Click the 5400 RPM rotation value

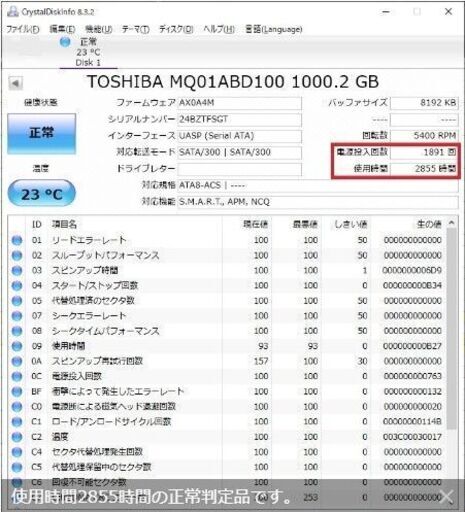pos(424,136)
